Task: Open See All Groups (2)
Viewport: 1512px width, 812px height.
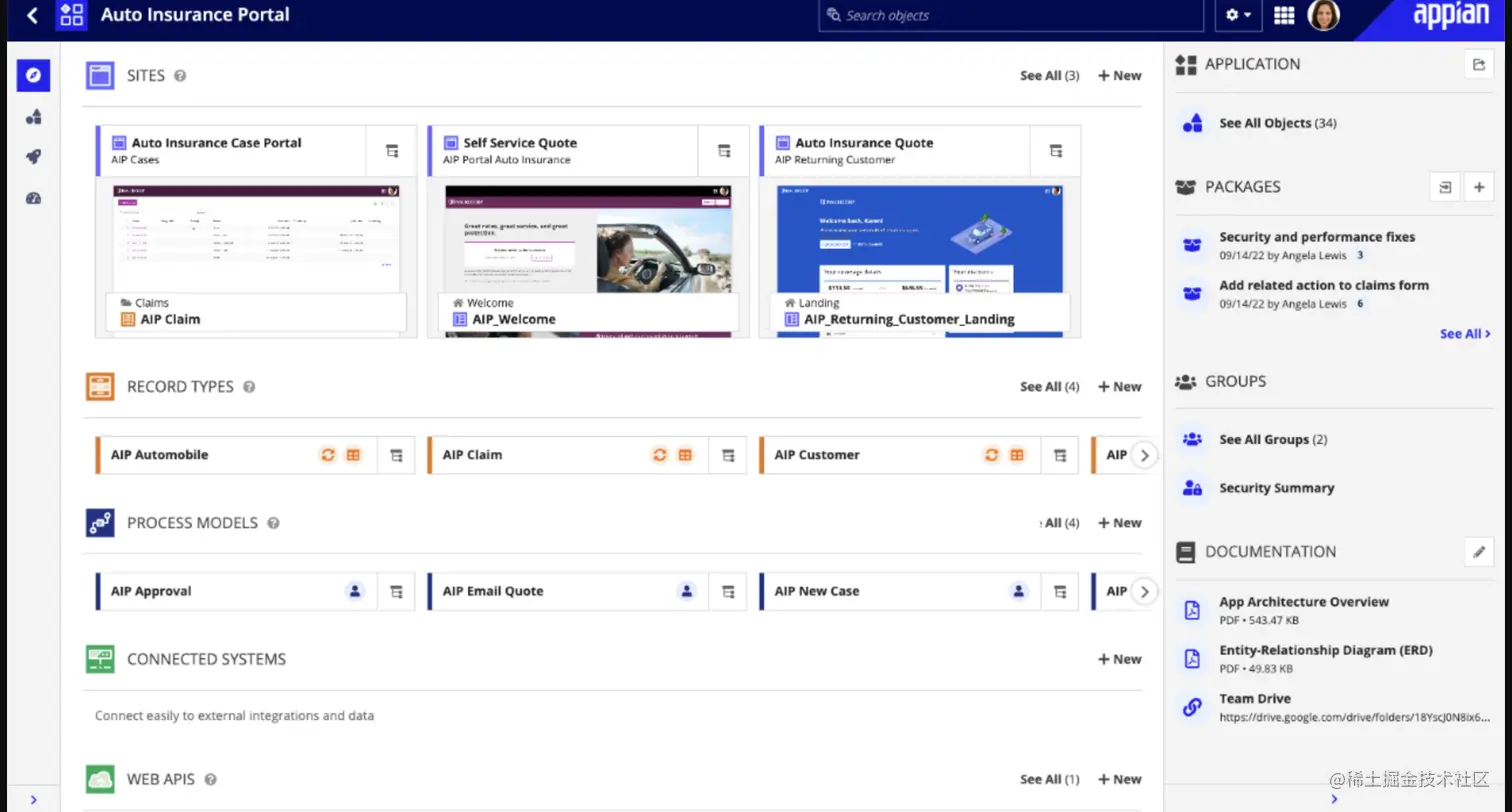Action: [1273, 440]
